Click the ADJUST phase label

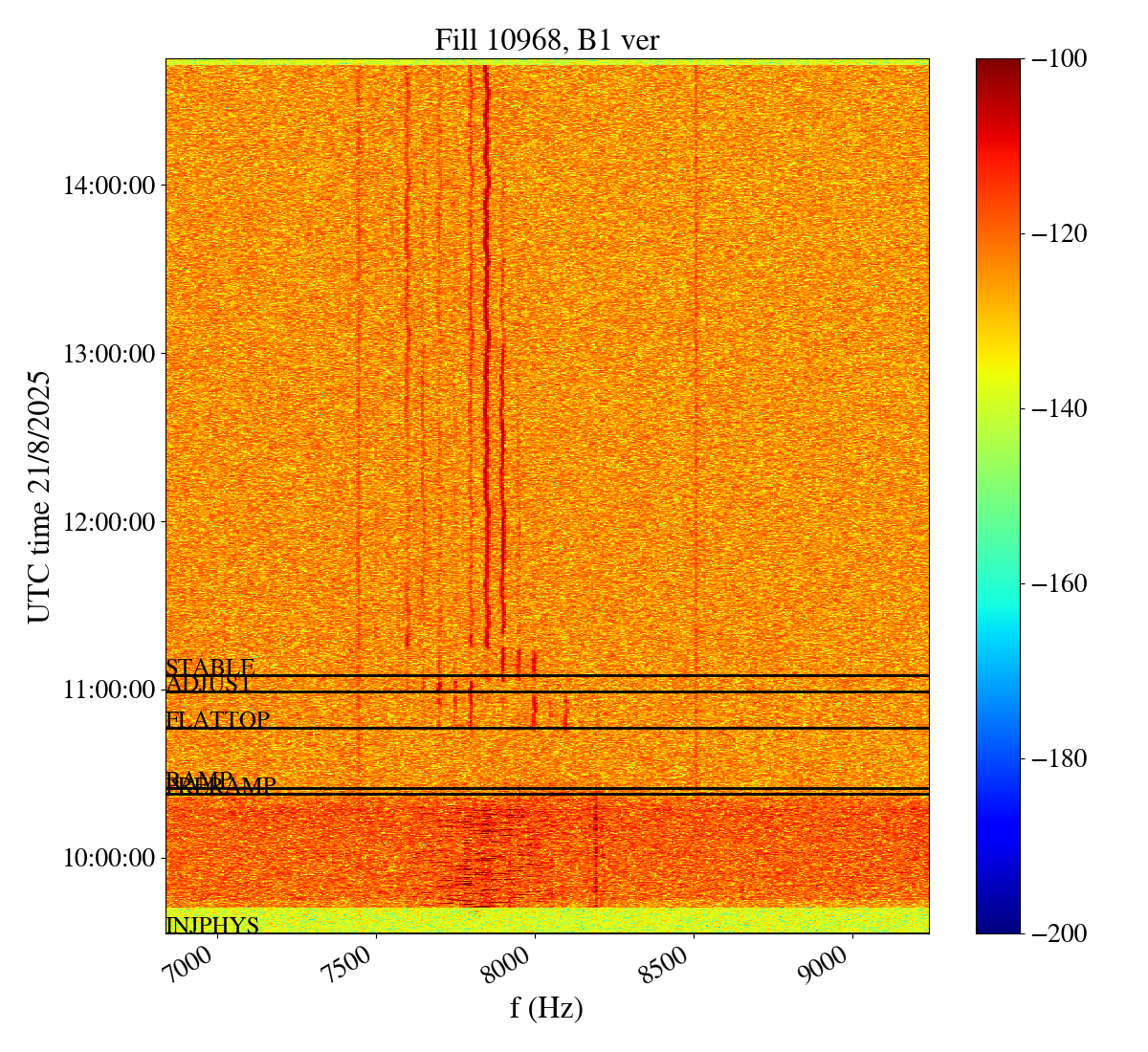pyautogui.click(x=210, y=685)
